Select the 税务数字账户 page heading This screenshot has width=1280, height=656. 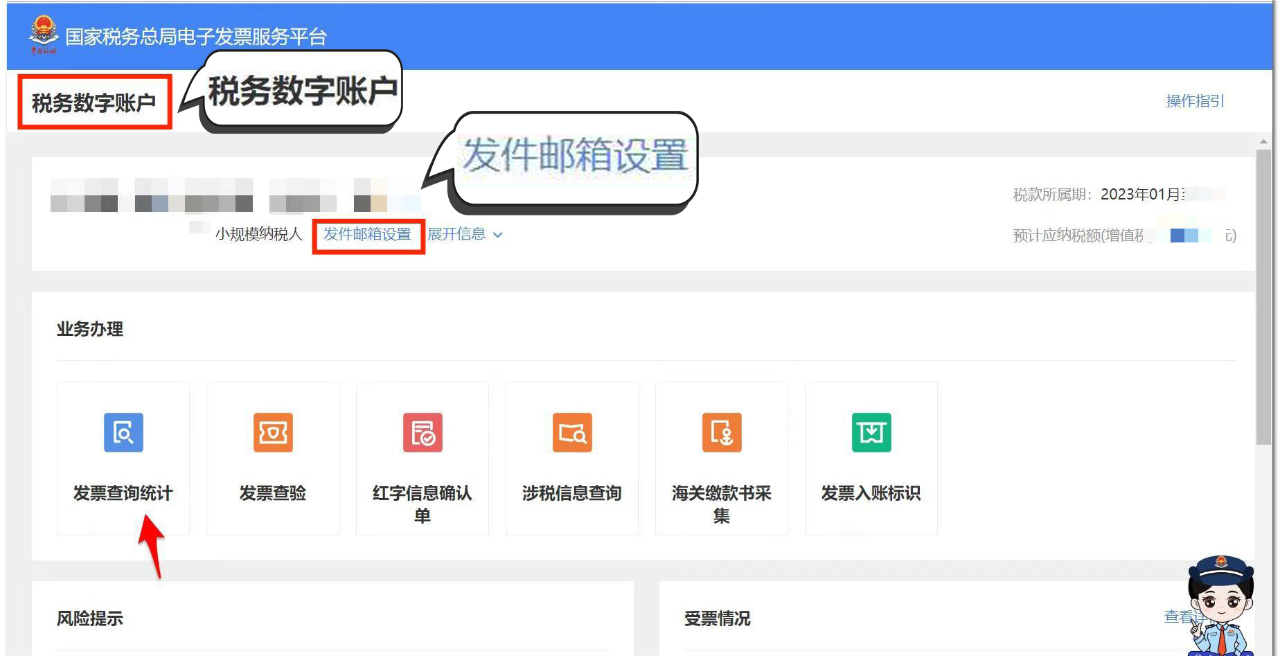click(94, 102)
